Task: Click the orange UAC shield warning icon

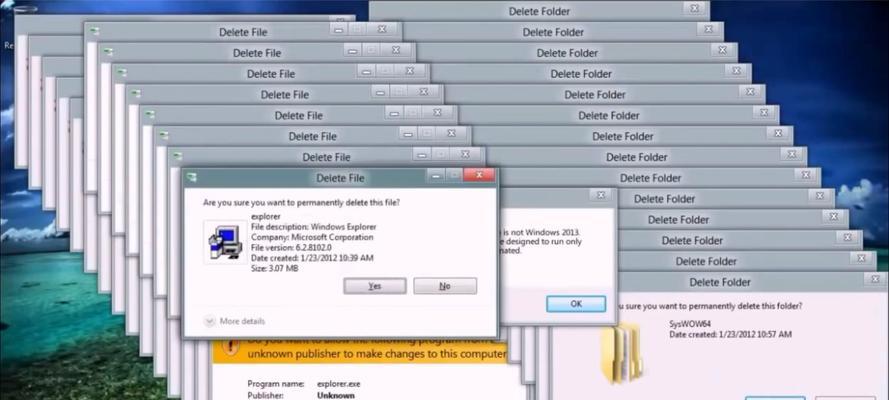Action: click(230, 347)
